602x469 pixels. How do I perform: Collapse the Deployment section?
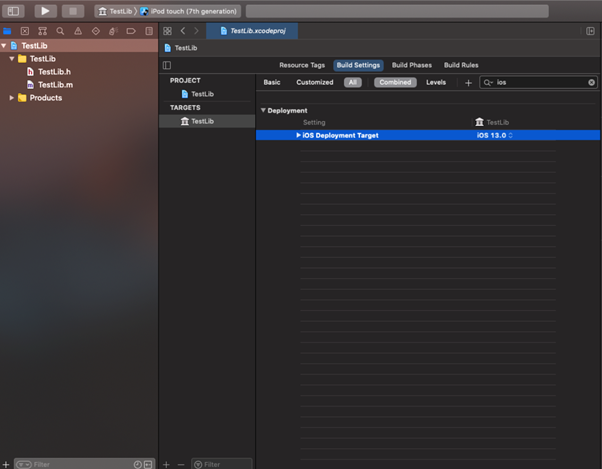click(x=263, y=111)
